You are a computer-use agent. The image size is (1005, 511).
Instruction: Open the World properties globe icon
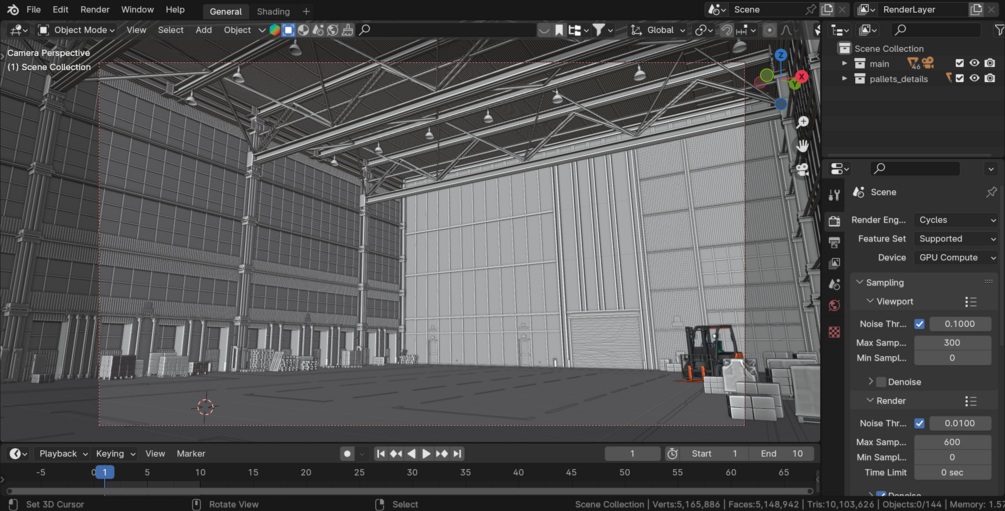[834, 305]
